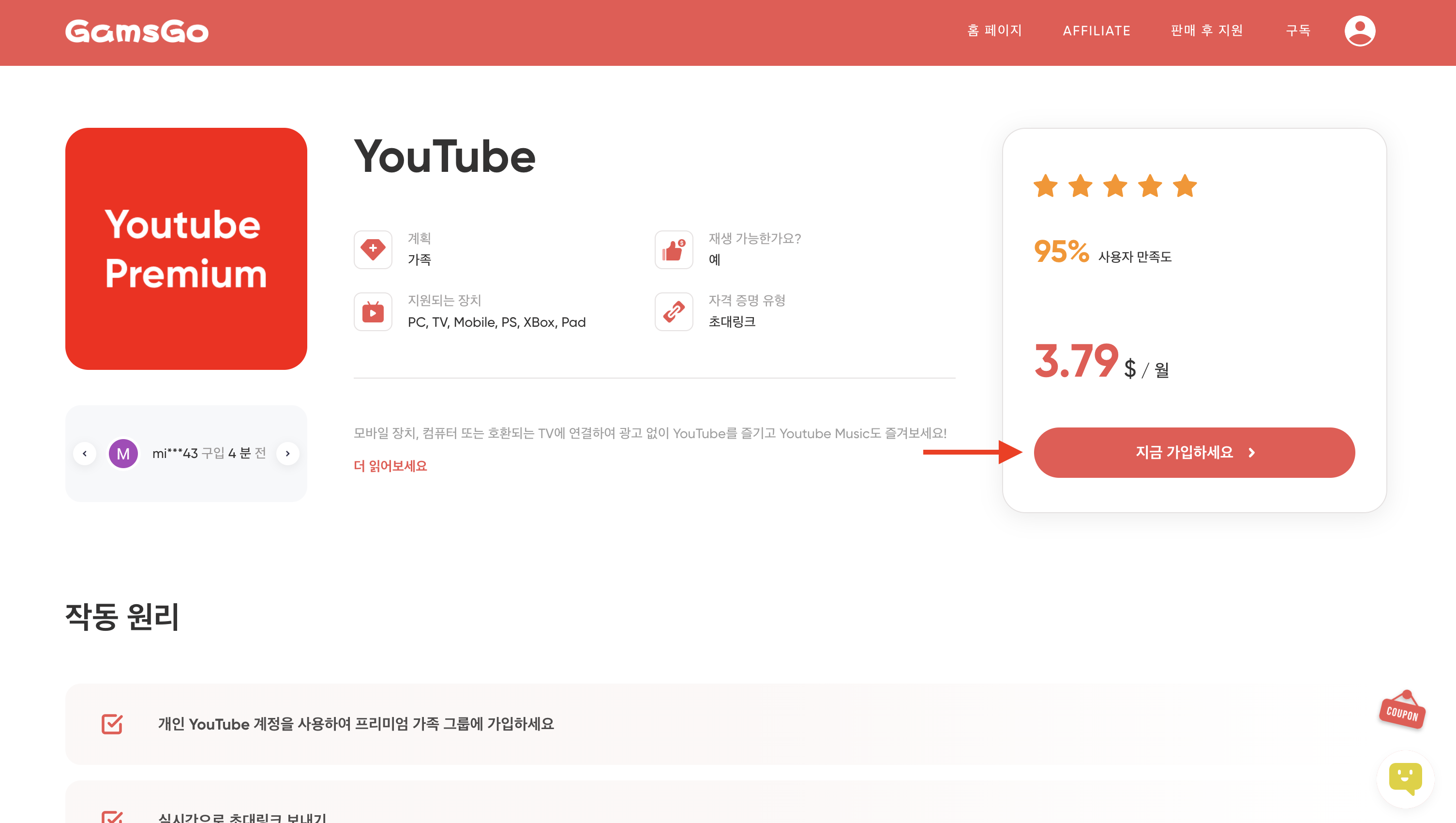Click the mi***43 purchase notification text
Image resolution: width=1456 pixels, height=823 pixels.
click(209, 454)
